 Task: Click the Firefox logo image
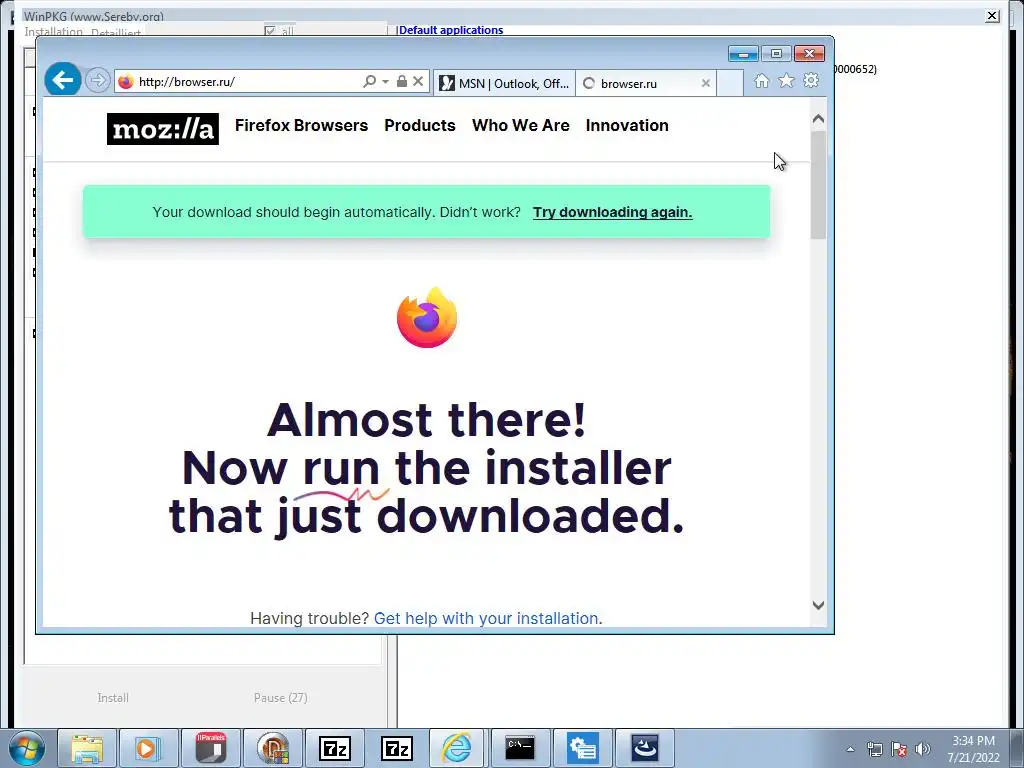427,317
